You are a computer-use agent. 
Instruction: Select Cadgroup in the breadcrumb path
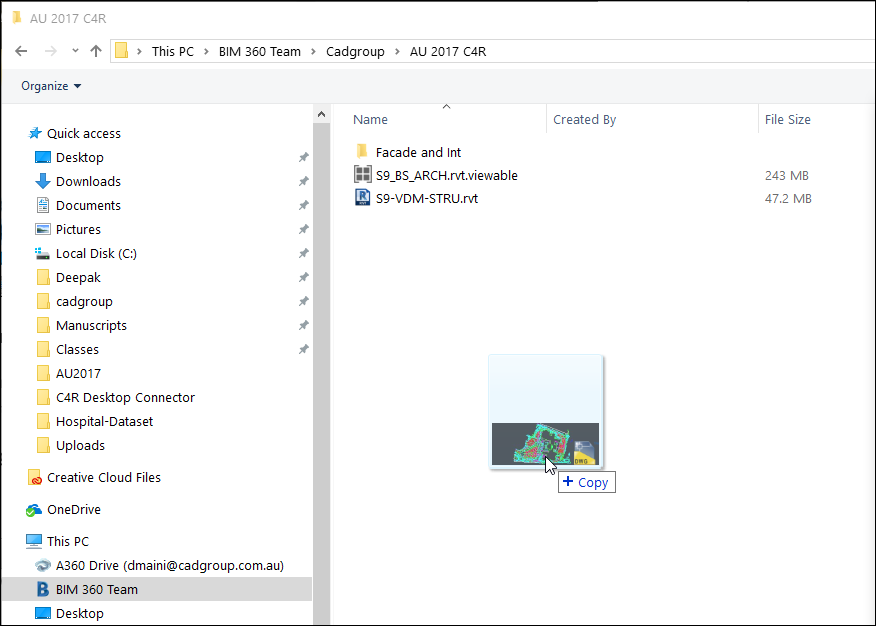point(355,51)
